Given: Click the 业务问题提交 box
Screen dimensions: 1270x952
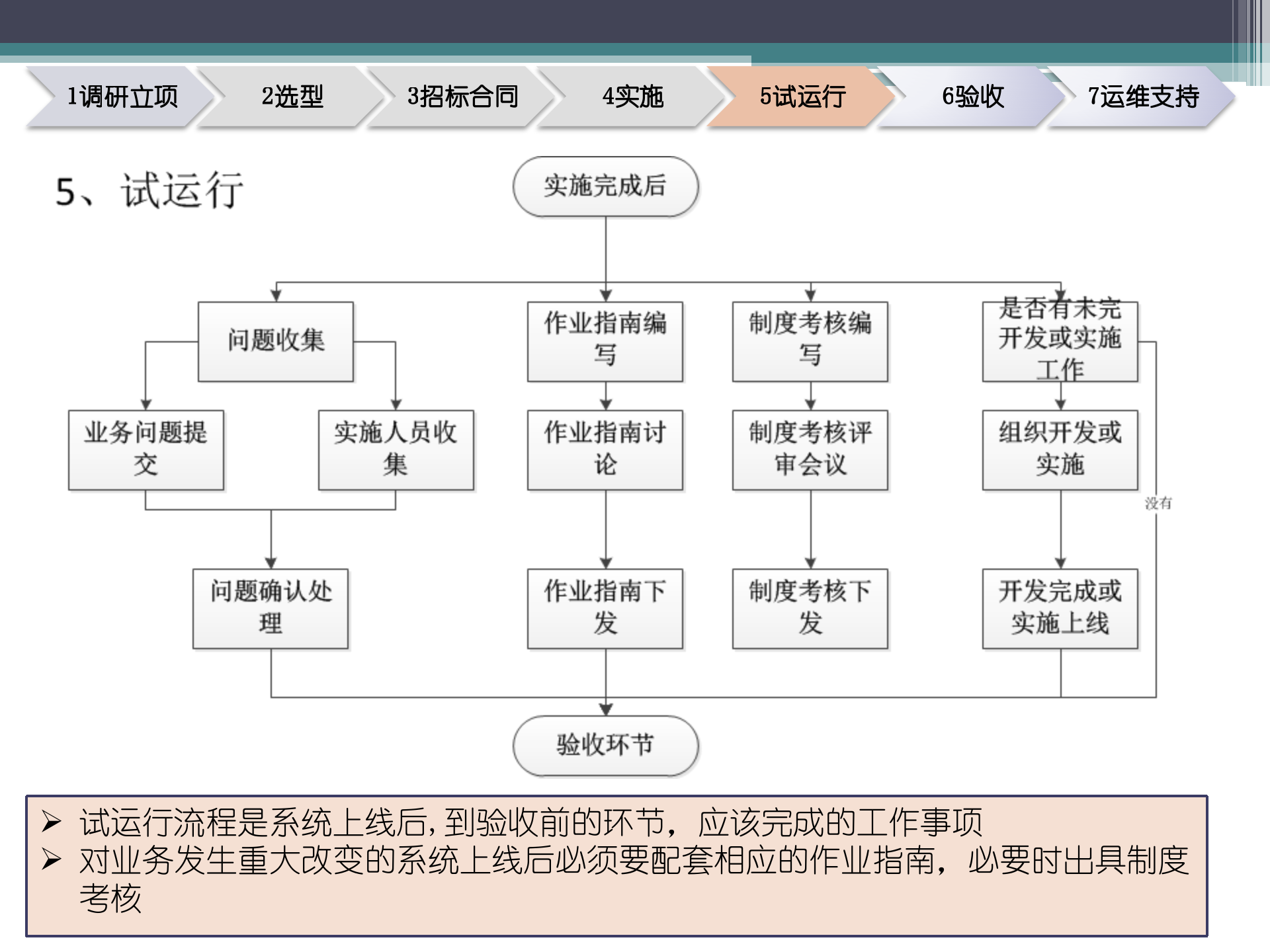Looking at the screenshot, I should click(146, 450).
